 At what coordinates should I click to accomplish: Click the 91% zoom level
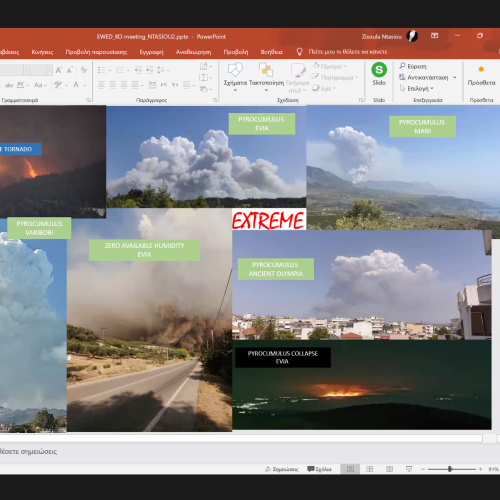click(493, 469)
